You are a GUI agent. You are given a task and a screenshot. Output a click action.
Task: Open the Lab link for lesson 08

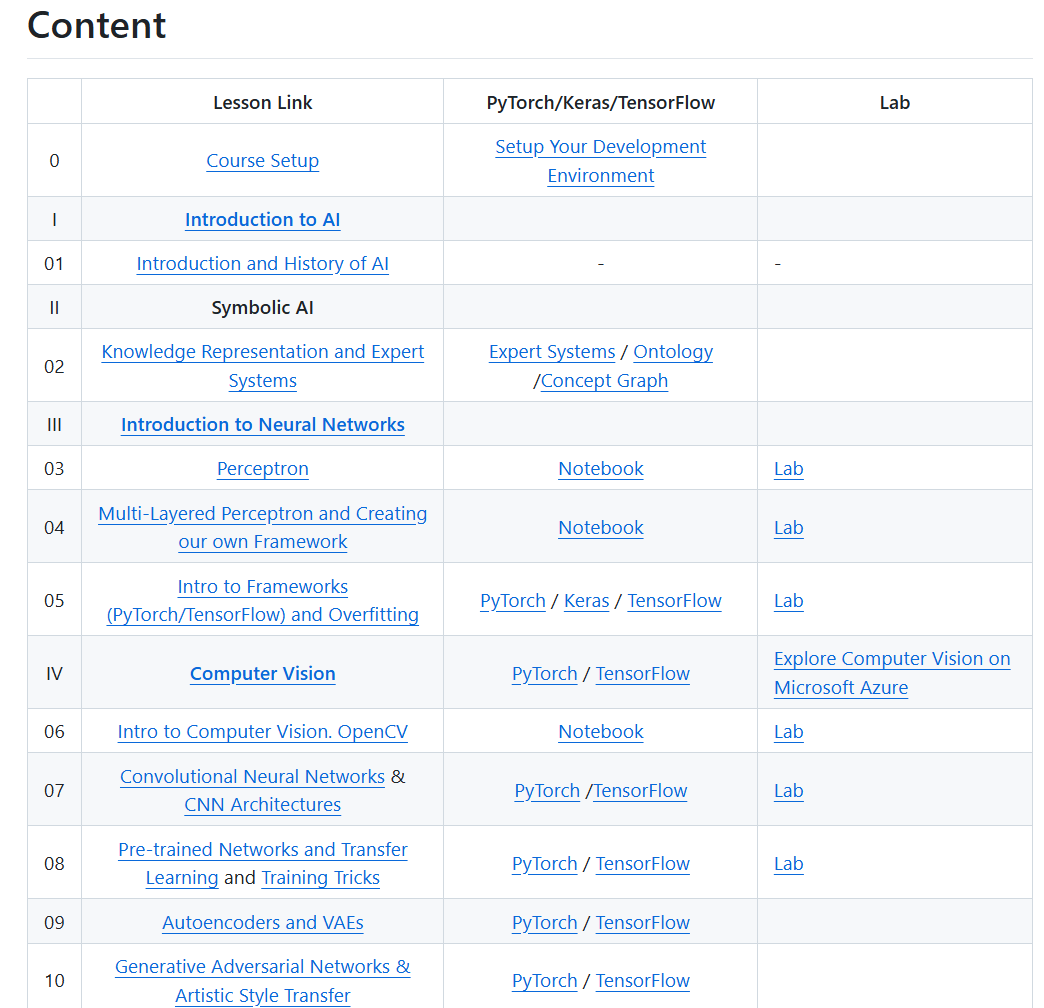tap(788, 864)
